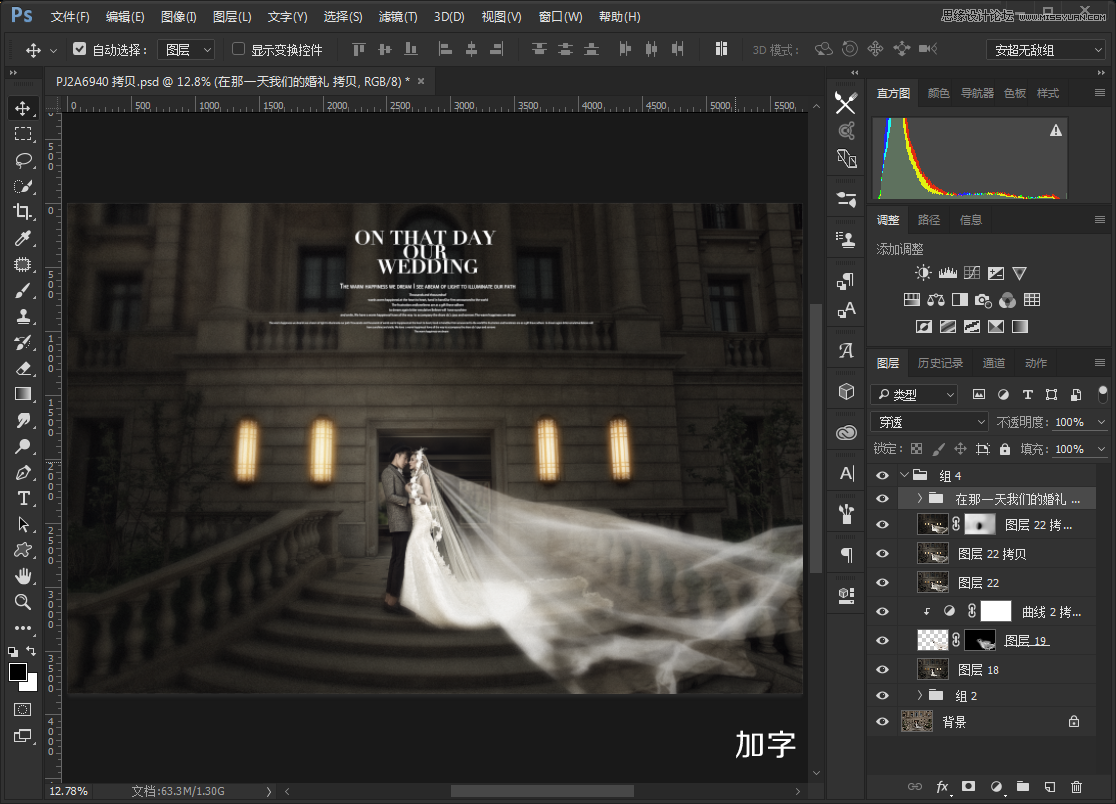Screen dimensions: 1116x804
Task: Click the 图层 22 layer thumbnail
Action: [932, 582]
